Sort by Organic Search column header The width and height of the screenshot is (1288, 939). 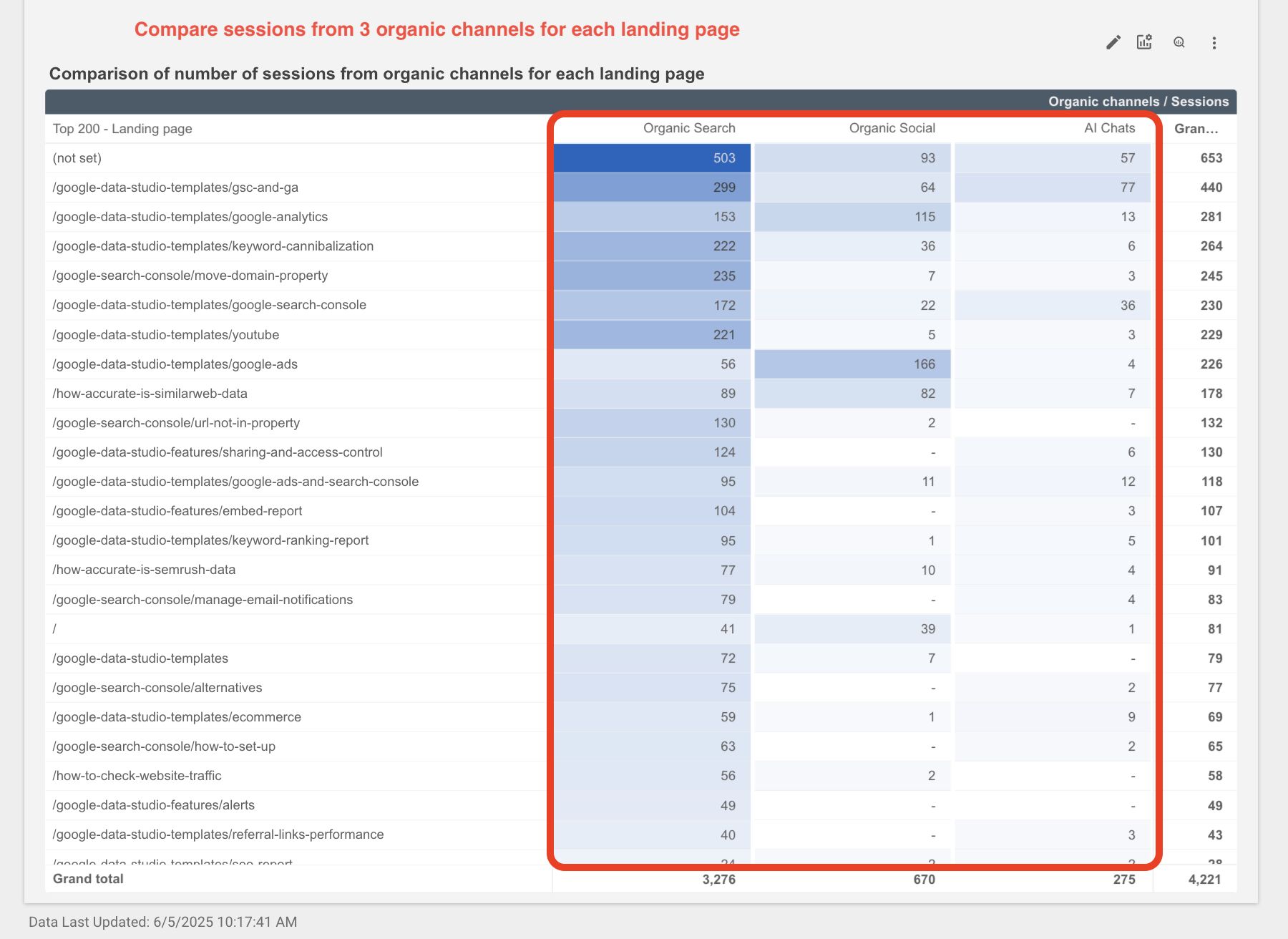(x=688, y=128)
